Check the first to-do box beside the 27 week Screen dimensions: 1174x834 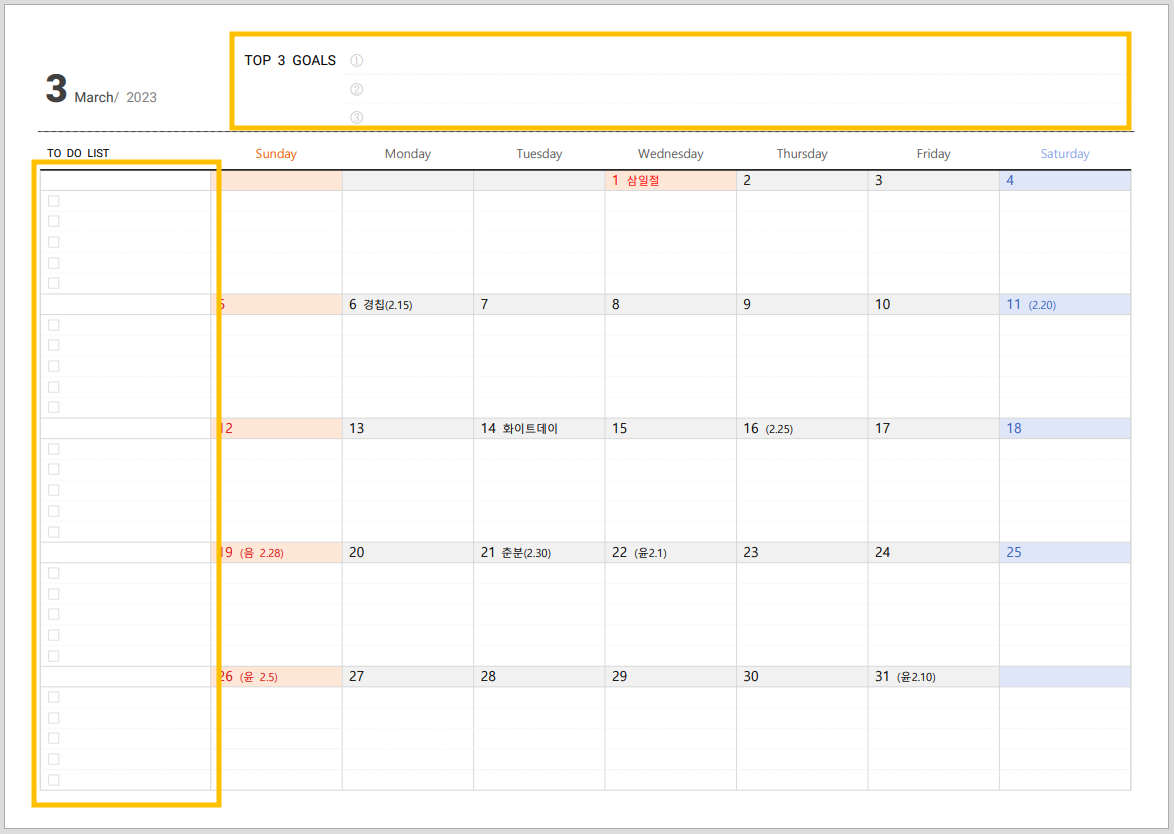(53, 697)
